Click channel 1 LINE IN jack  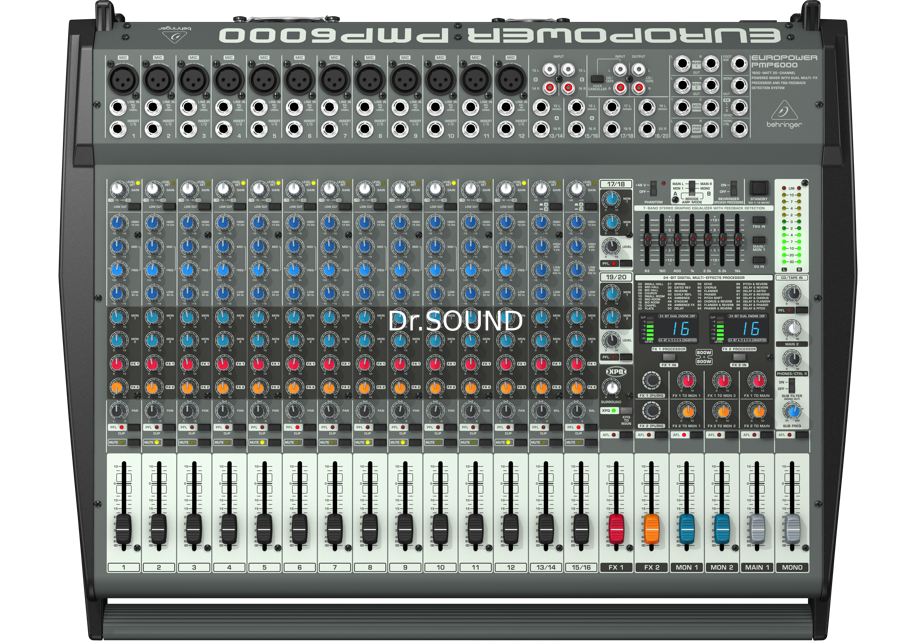[117, 108]
